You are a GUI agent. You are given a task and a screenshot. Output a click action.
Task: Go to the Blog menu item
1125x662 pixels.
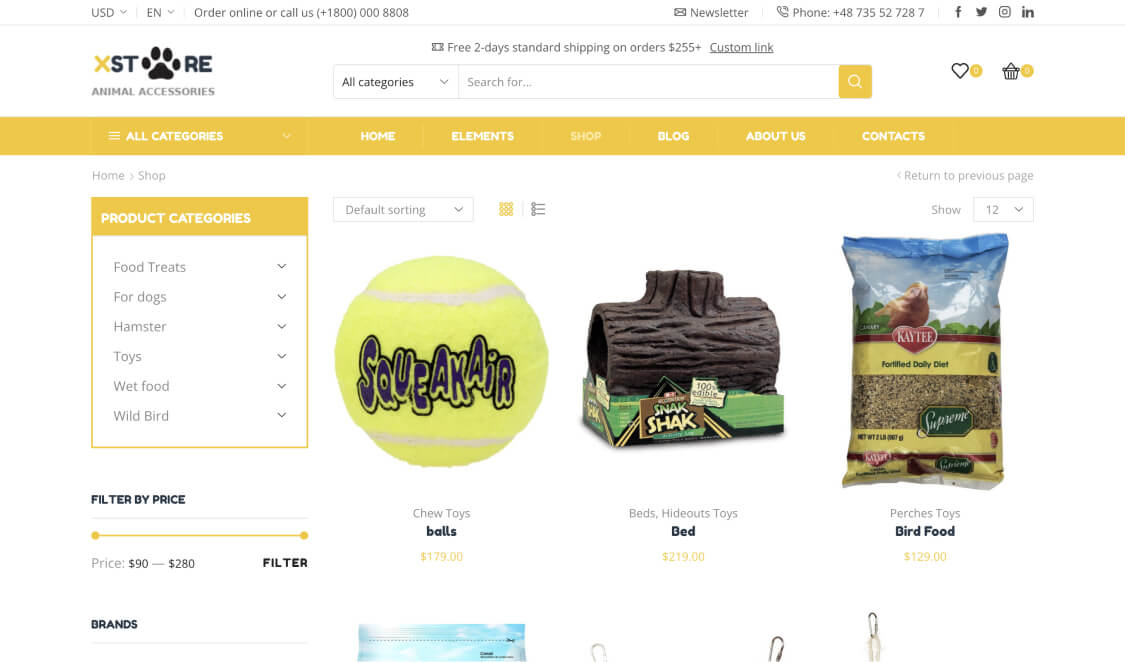click(673, 136)
